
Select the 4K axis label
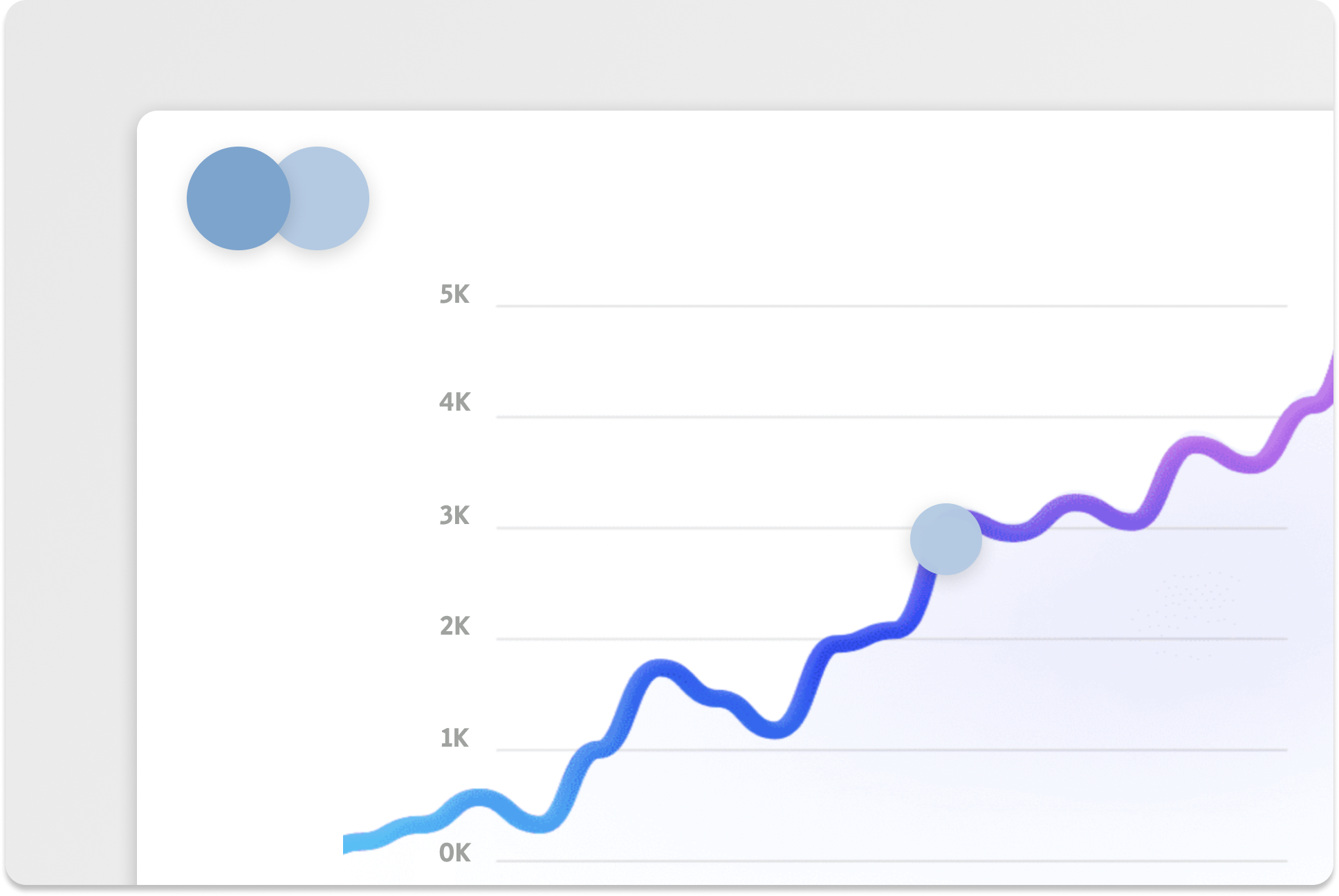(x=454, y=402)
